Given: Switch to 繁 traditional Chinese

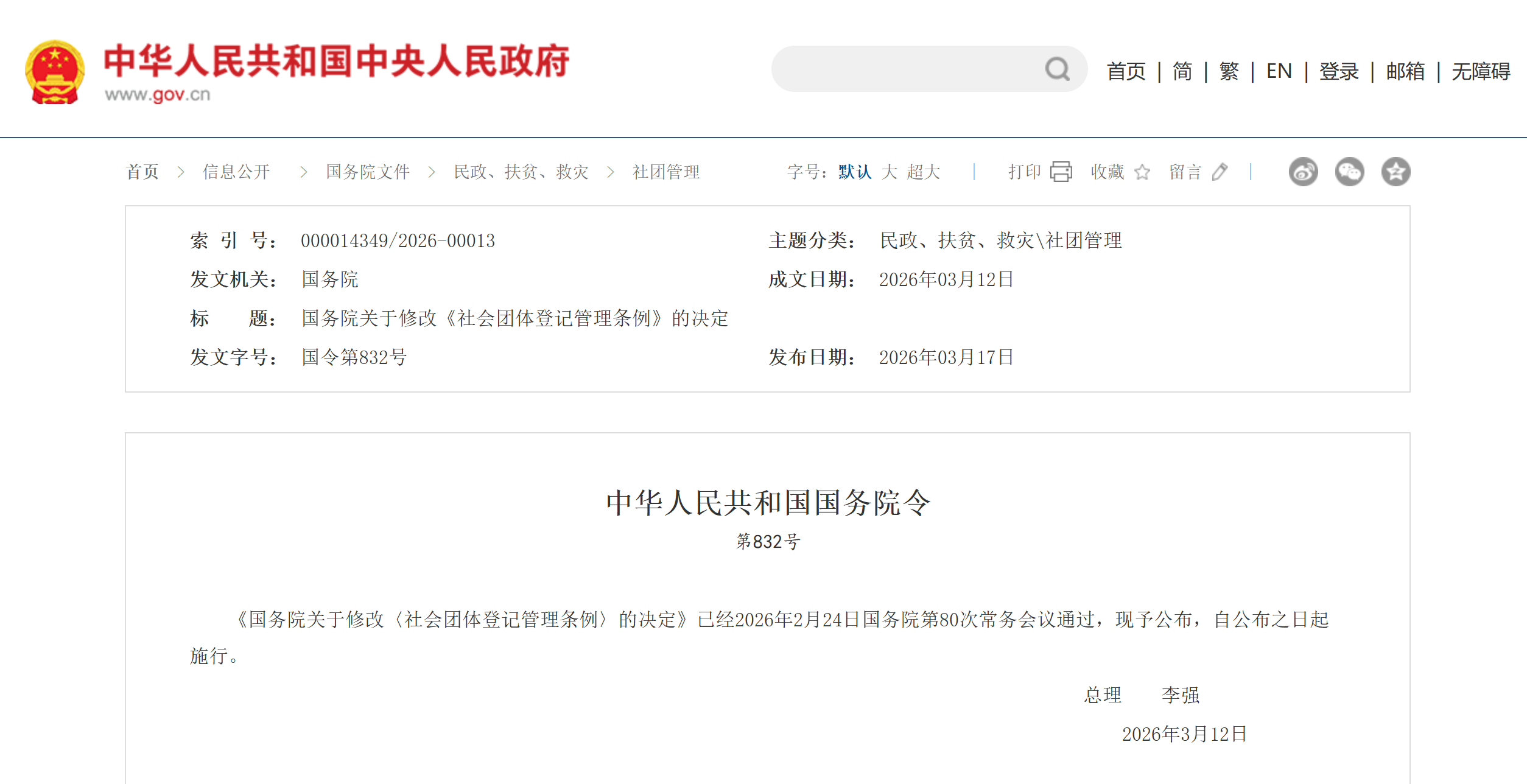Looking at the screenshot, I should click(x=1229, y=71).
